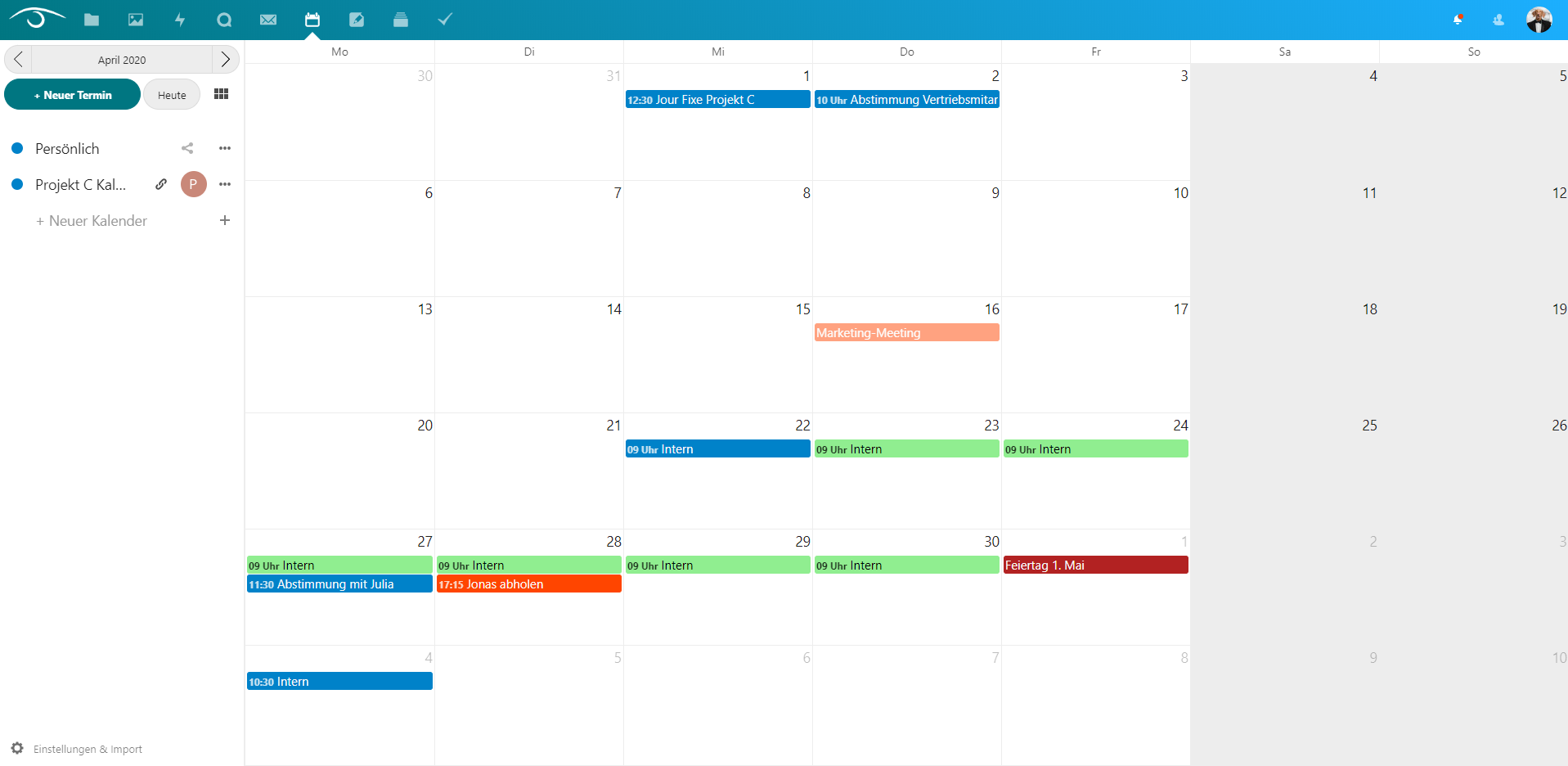Image resolution: width=1568 pixels, height=766 pixels.
Task: Open Intern event on April 23
Action: point(907,448)
